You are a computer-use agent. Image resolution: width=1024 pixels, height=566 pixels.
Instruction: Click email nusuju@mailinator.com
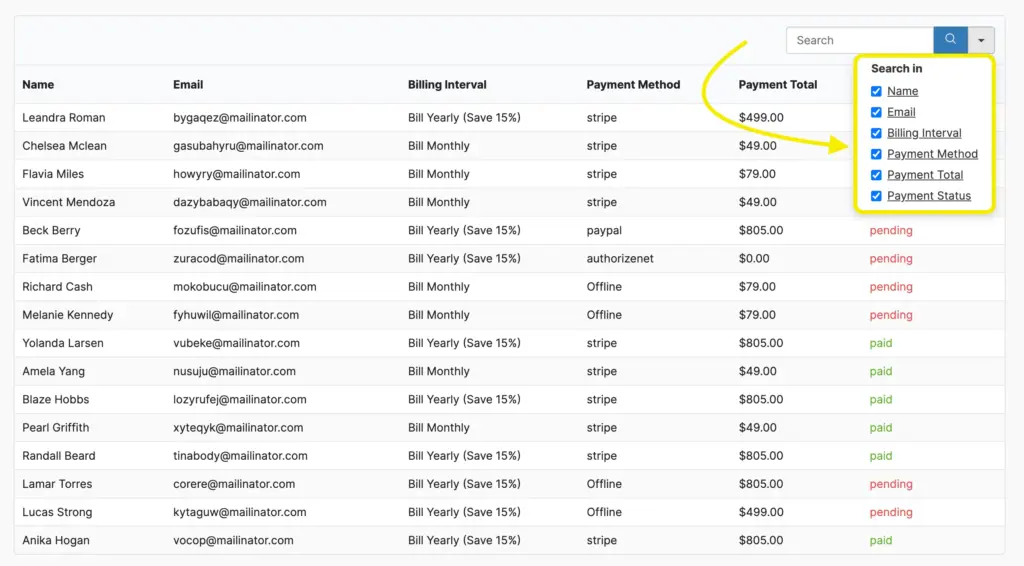click(x=234, y=371)
